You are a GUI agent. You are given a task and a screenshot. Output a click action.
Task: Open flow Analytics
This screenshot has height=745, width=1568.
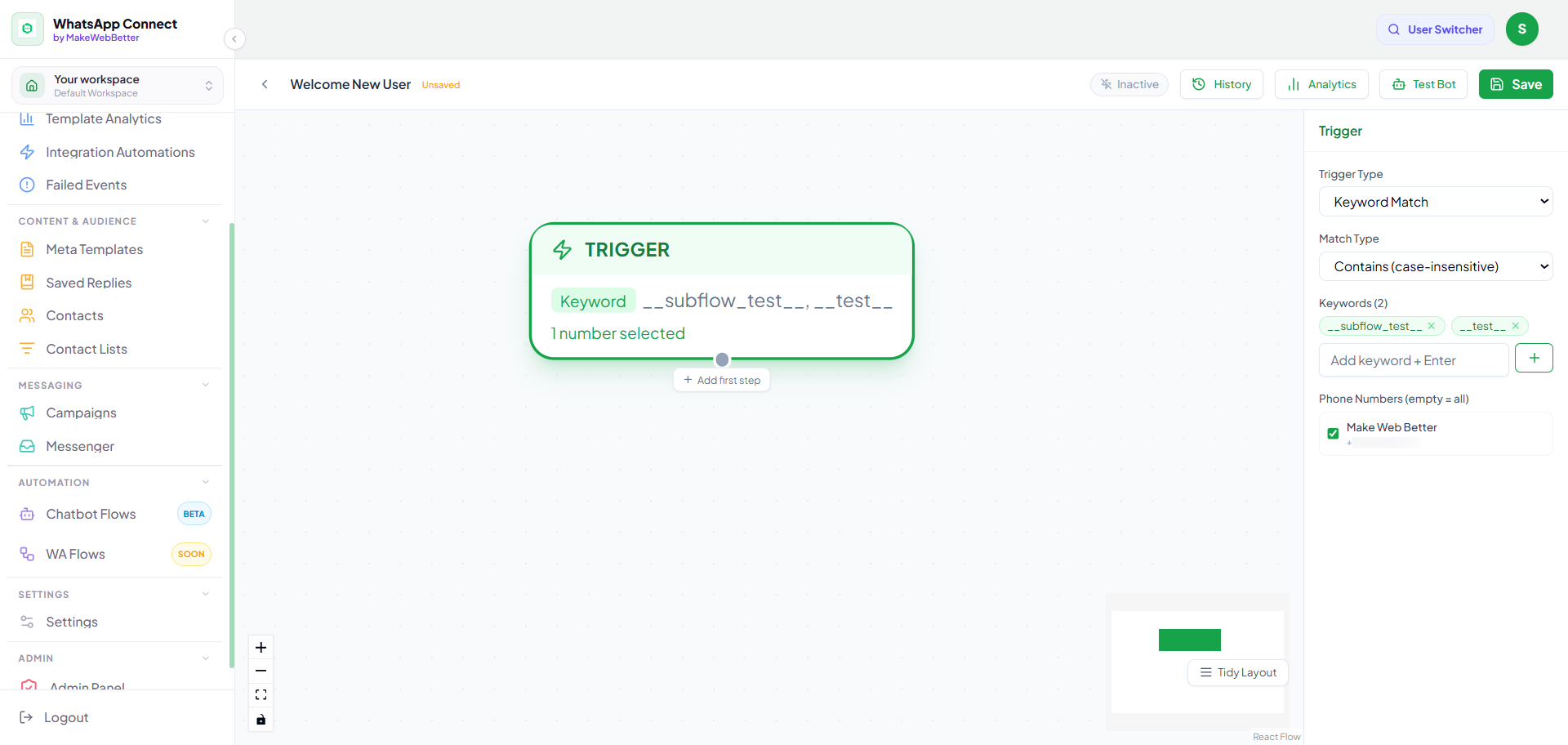tap(1321, 84)
